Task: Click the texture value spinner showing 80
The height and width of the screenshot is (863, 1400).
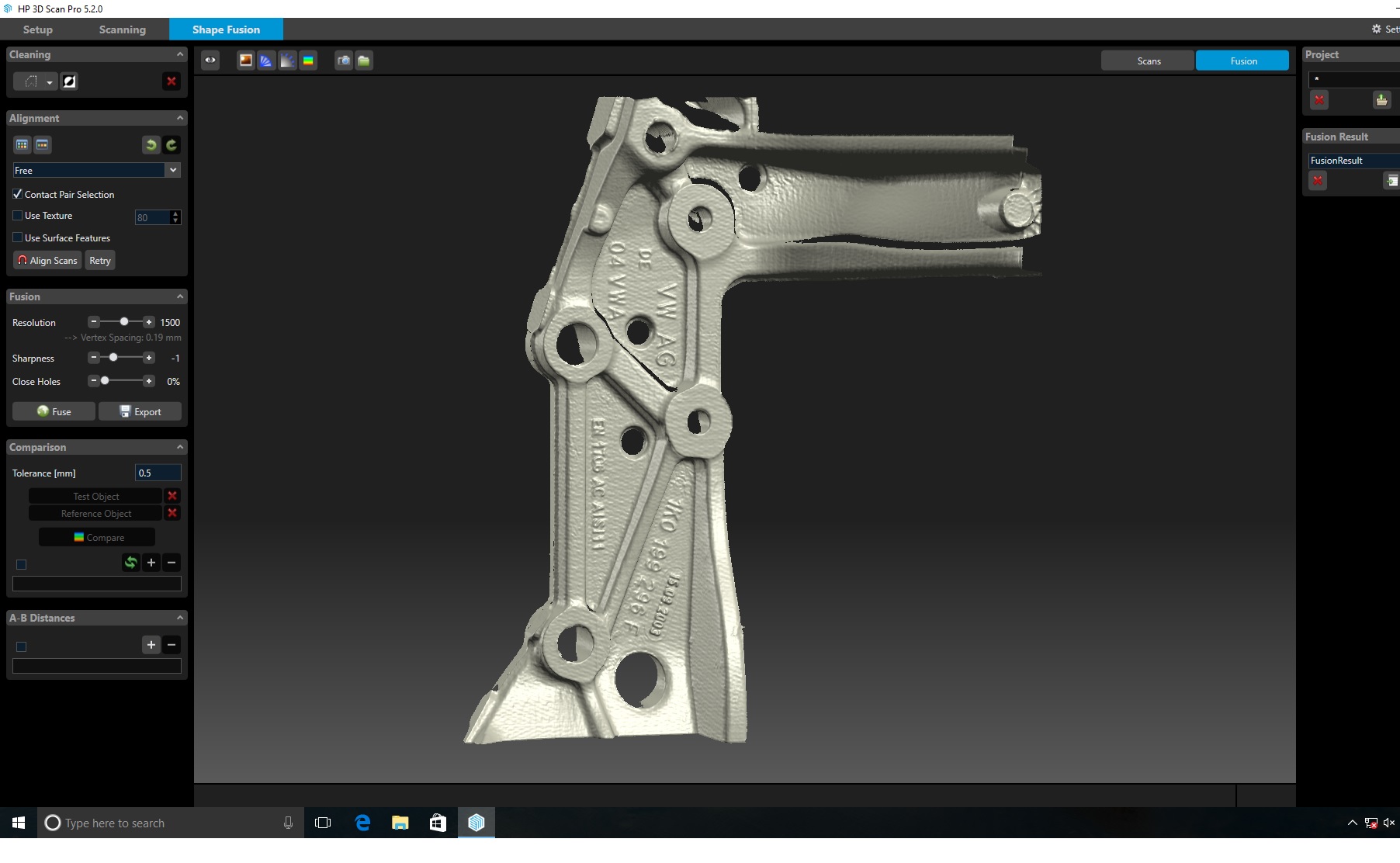Action: tap(158, 217)
